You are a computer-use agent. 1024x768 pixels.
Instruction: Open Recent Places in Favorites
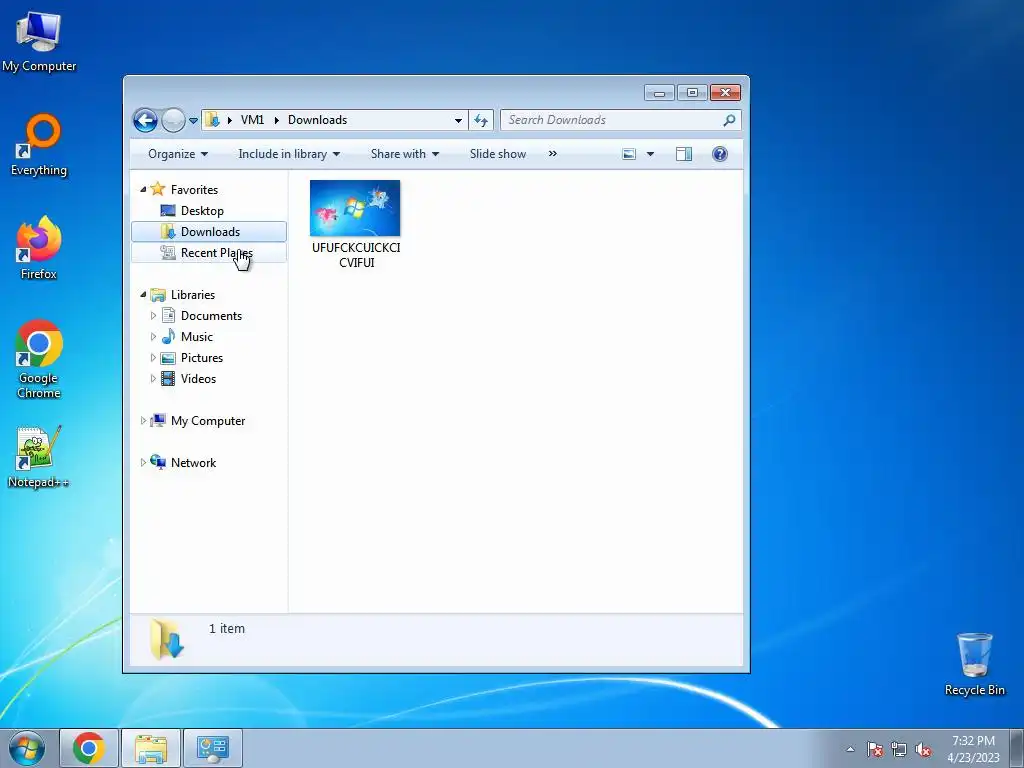pos(209,253)
